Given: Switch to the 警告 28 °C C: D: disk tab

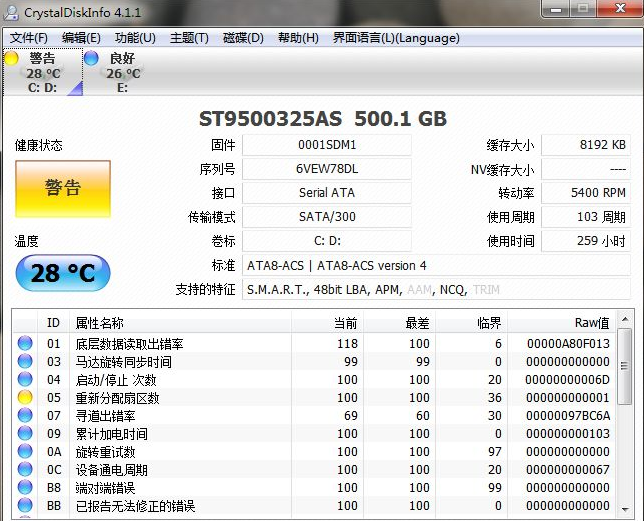Looking at the screenshot, I should coord(43,72).
